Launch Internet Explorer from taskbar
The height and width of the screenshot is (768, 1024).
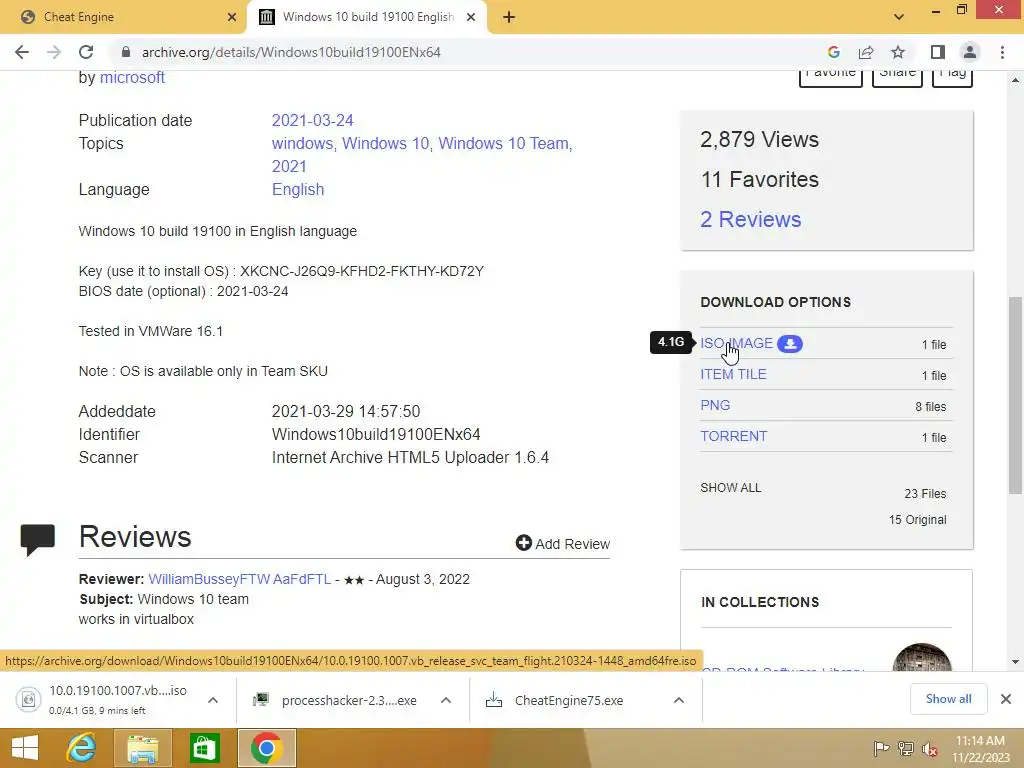[82, 748]
